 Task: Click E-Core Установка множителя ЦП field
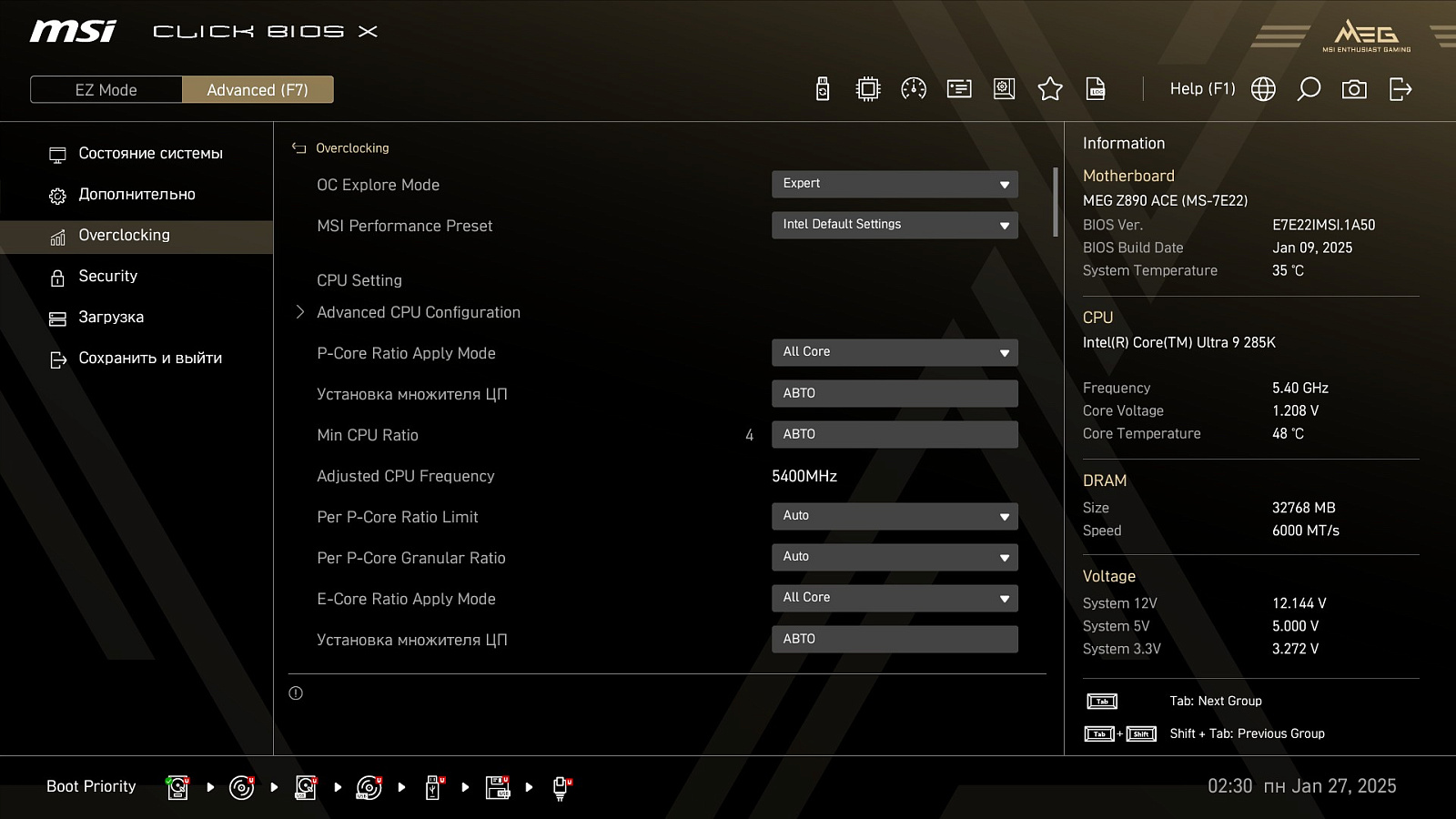tap(895, 639)
